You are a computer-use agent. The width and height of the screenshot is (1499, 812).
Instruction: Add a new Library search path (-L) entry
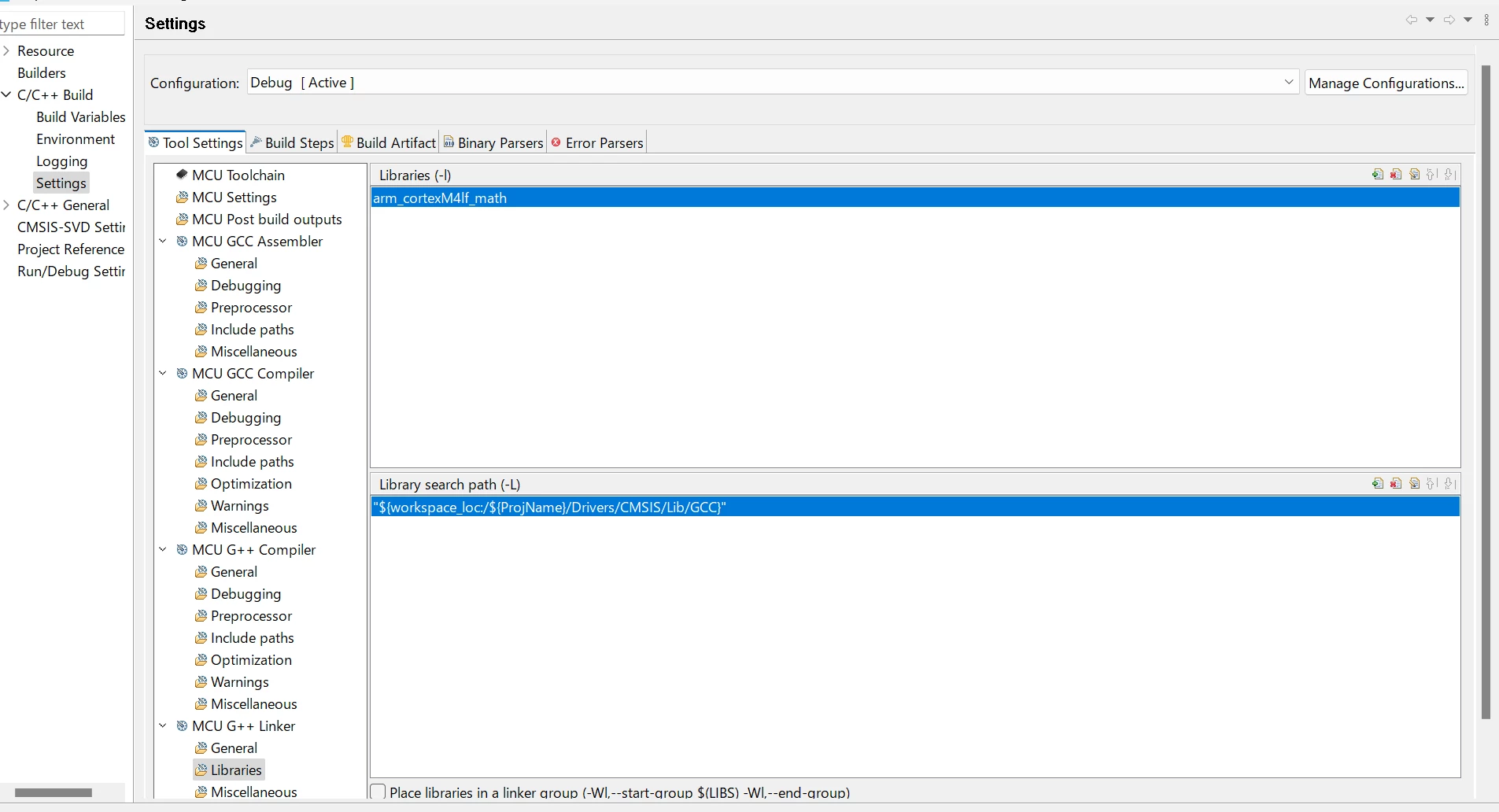1378,484
